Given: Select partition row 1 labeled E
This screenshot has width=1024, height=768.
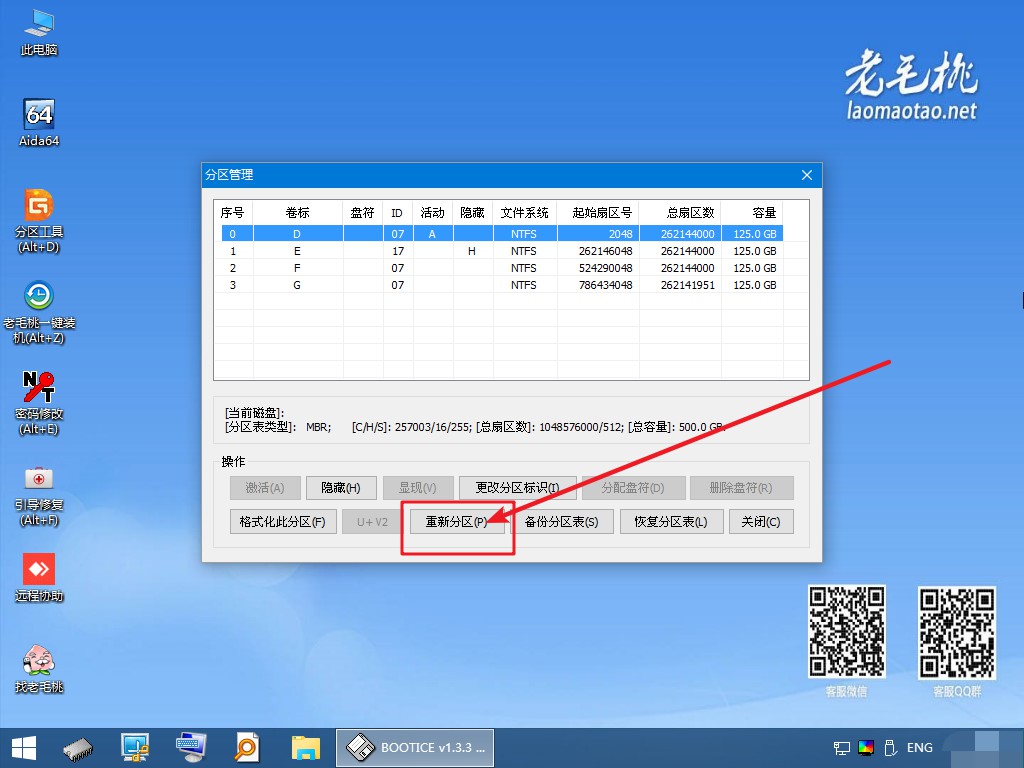Looking at the screenshot, I should coord(502,251).
